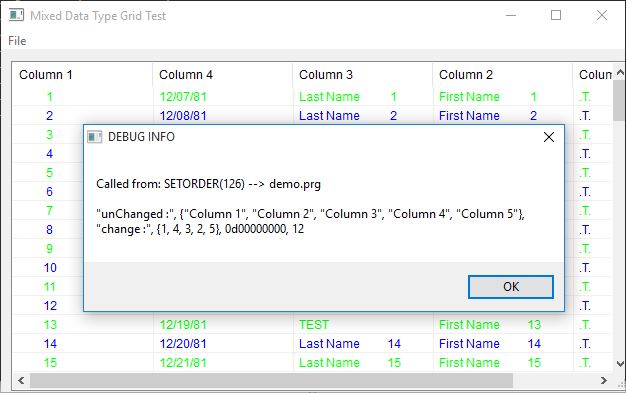Select row number 2 in Column 1
This screenshot has height=393, width=626.
50,116
